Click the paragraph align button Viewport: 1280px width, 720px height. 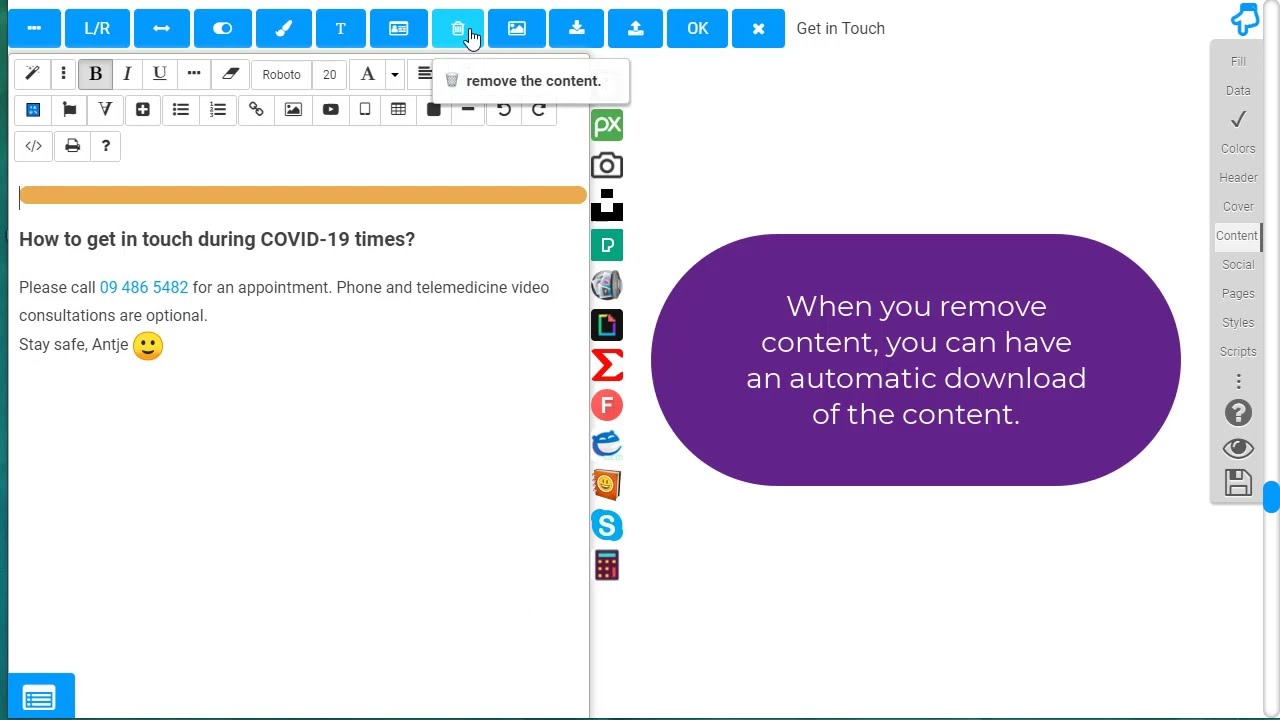(424, 74)
